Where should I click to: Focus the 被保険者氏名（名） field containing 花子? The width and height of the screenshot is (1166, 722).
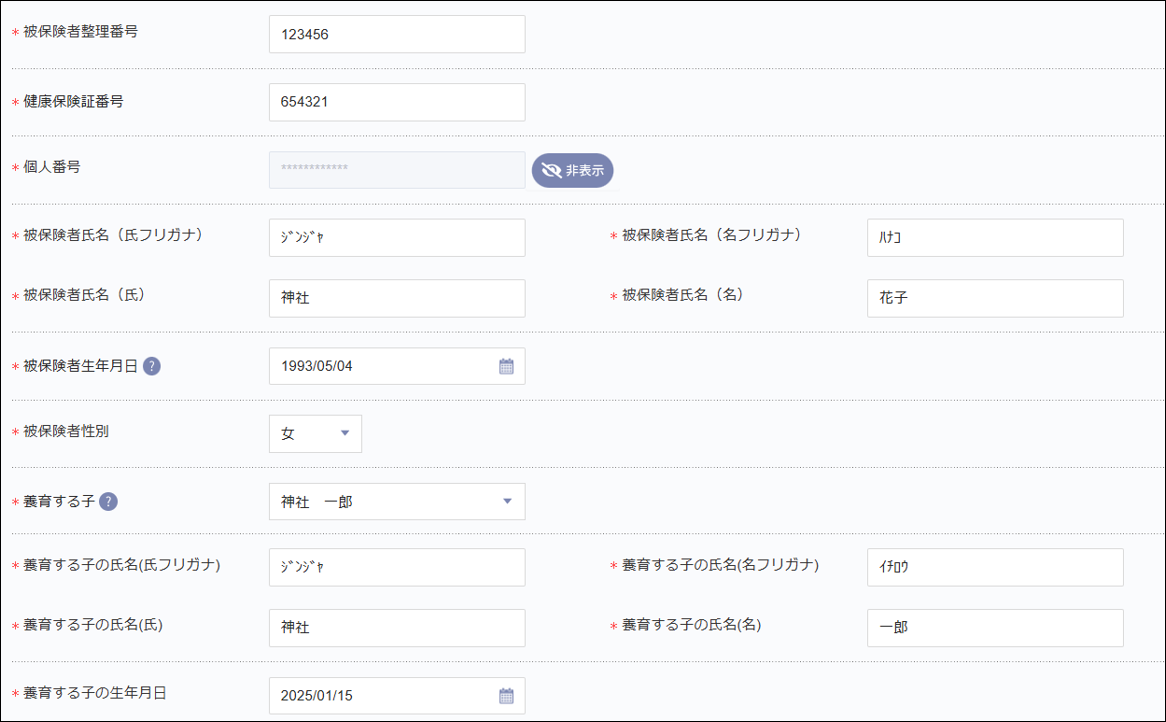coord(994,298)
